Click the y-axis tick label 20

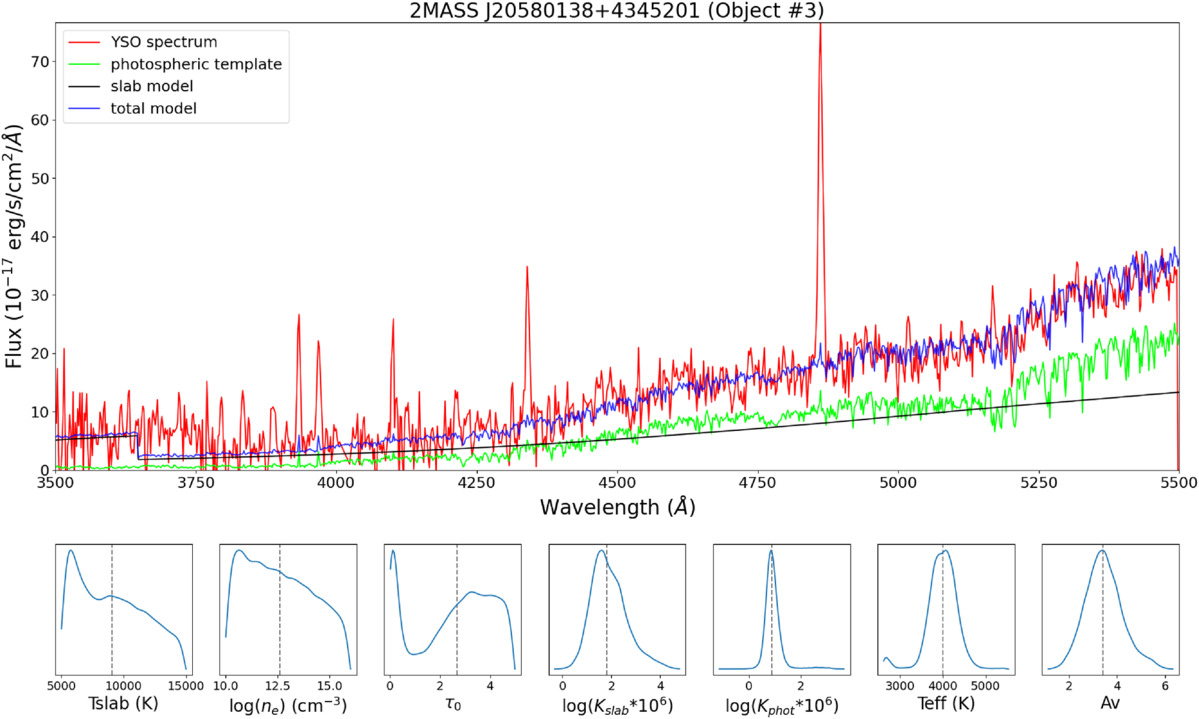[40, 353]
